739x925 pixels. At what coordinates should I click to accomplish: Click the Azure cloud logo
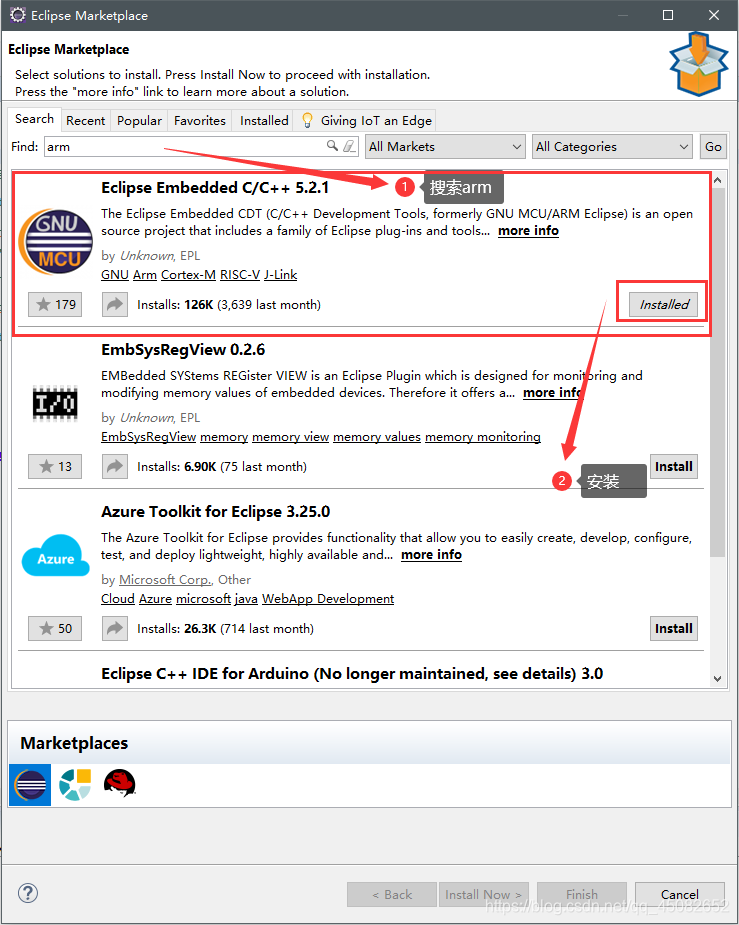click(55, 556)
